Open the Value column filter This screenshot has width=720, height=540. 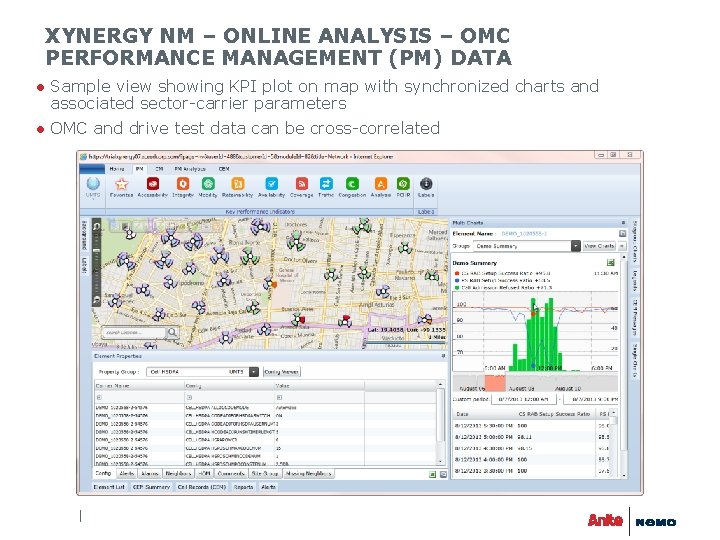279,398
